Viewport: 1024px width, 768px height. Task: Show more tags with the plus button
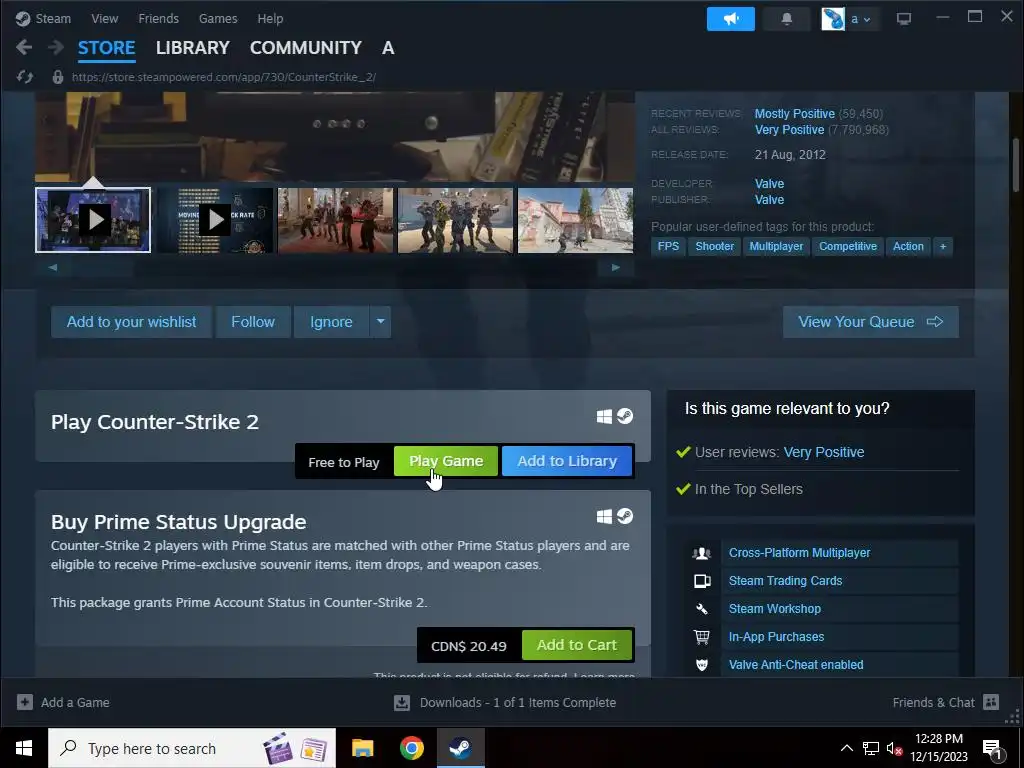pyautogui.click(x=942, y=246)
